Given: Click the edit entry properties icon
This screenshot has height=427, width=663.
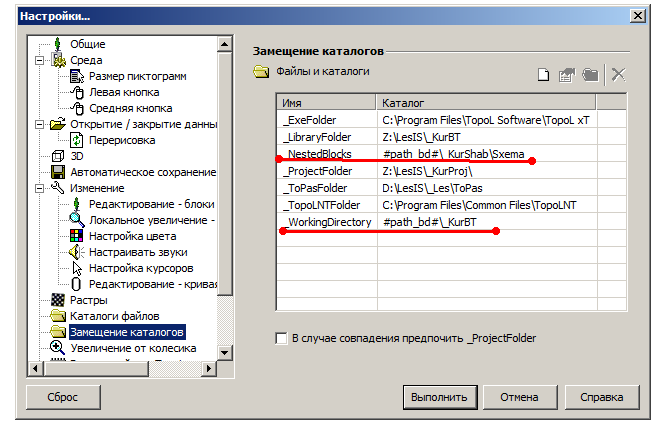Looking at the screenshot, I should click(x=567, y=75).
